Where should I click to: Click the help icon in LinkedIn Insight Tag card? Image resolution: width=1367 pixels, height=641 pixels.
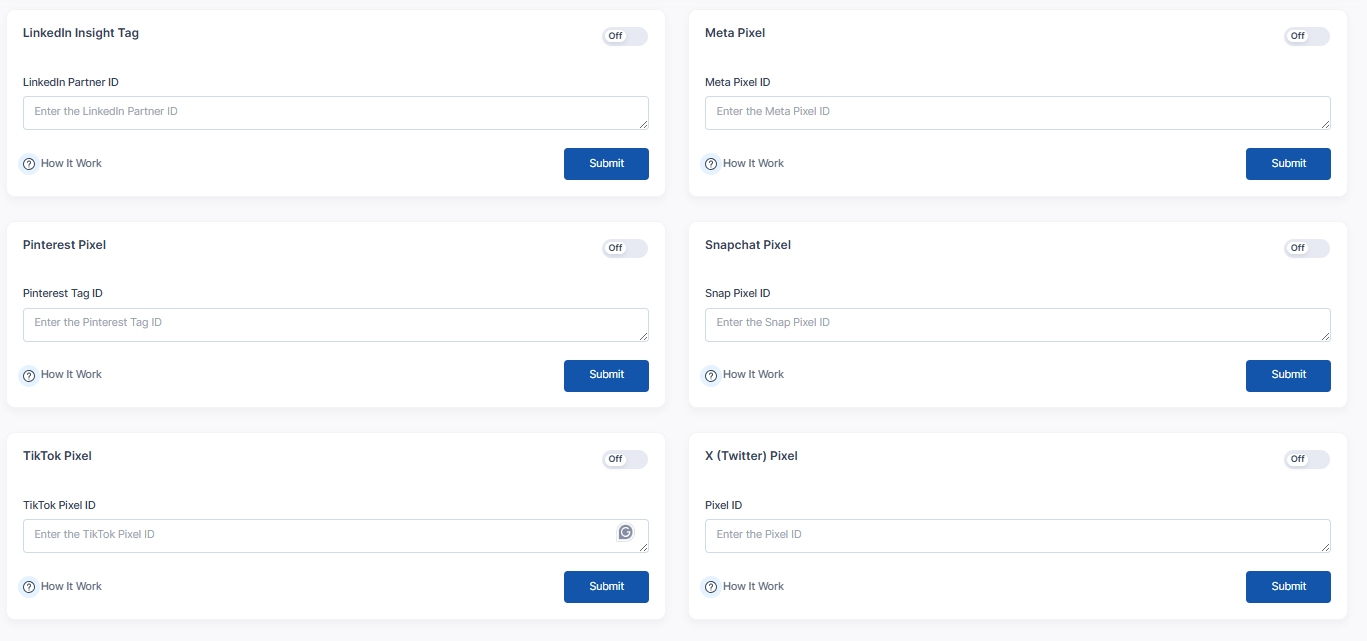point(29,164)
